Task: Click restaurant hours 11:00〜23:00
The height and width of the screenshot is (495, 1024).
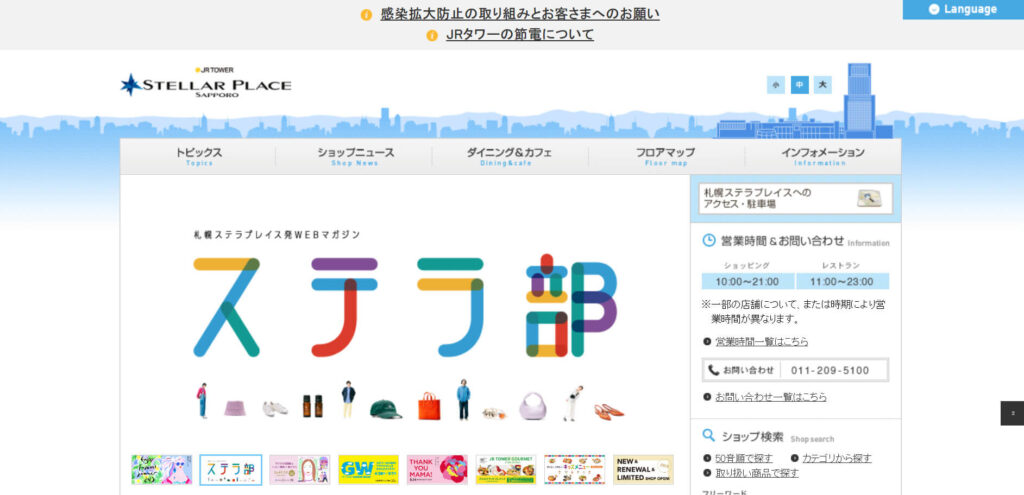Action: [x=842, y=281]
